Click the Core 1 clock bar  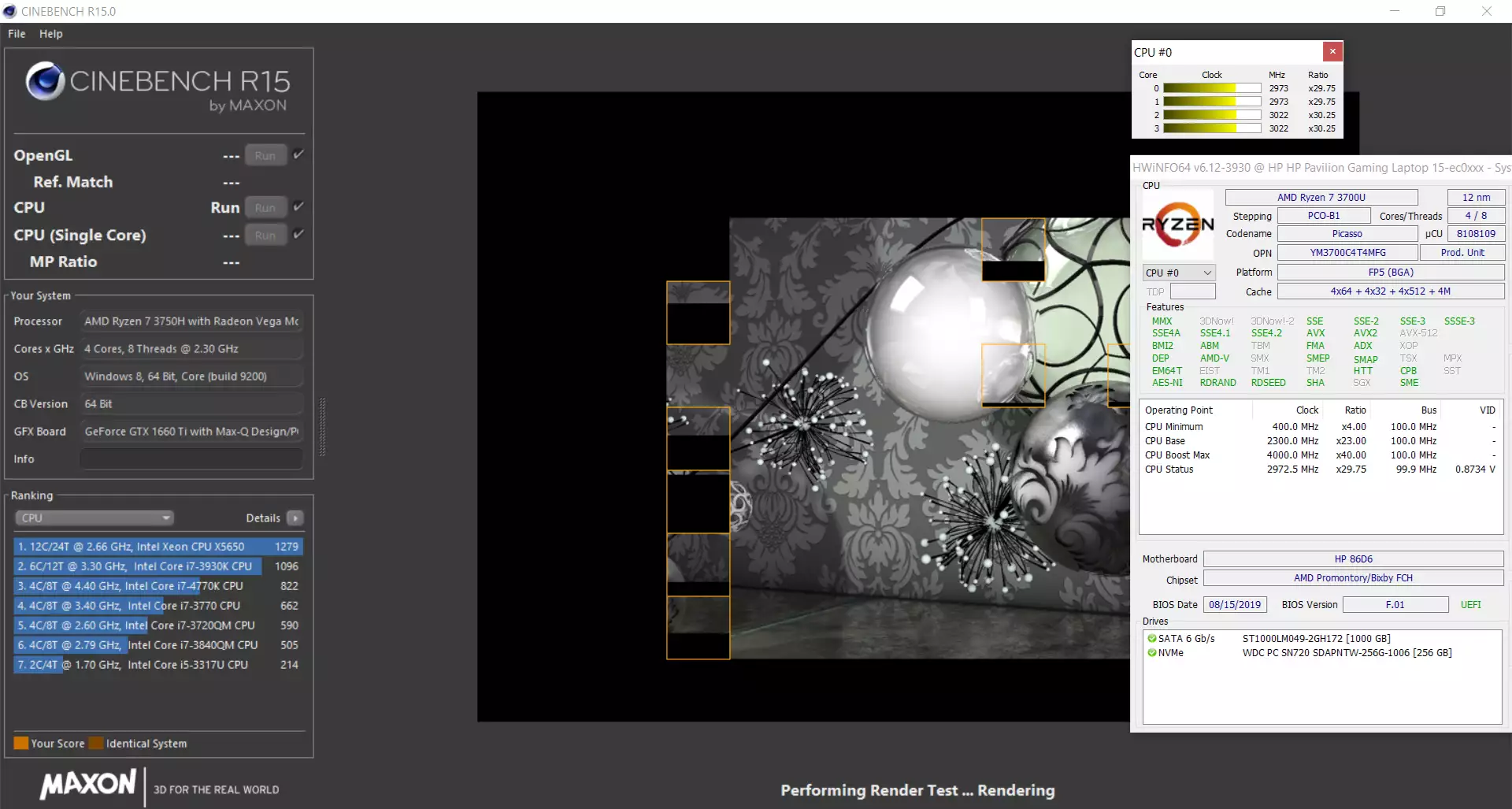pyautogui.click(x=1212, y=102)
